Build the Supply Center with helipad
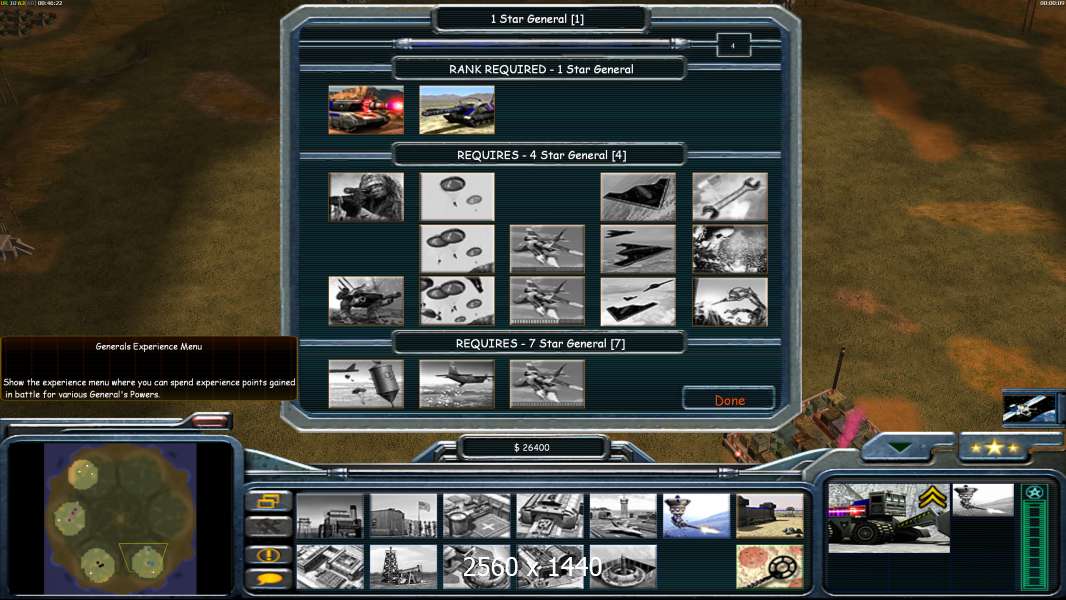1066x600 pixels. coord(477,516)
